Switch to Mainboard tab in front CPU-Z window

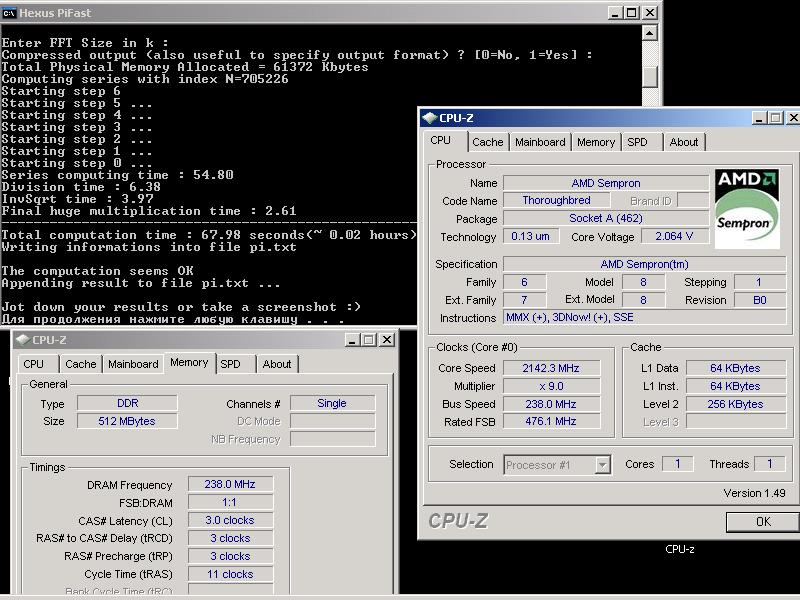[x=540, y=142]
